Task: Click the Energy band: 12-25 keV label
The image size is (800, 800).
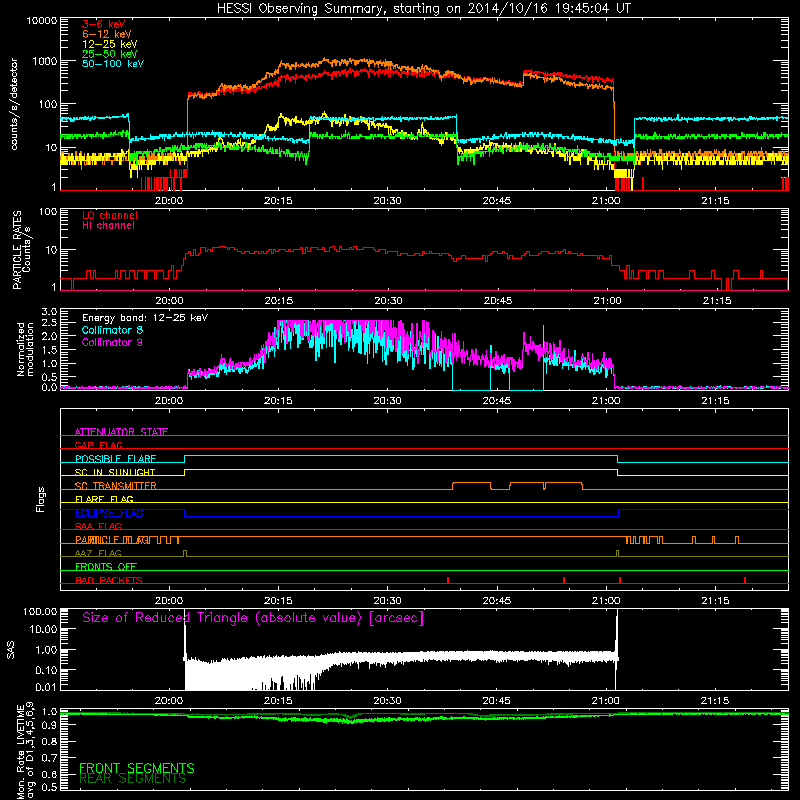Action: [x=145, y=318]
